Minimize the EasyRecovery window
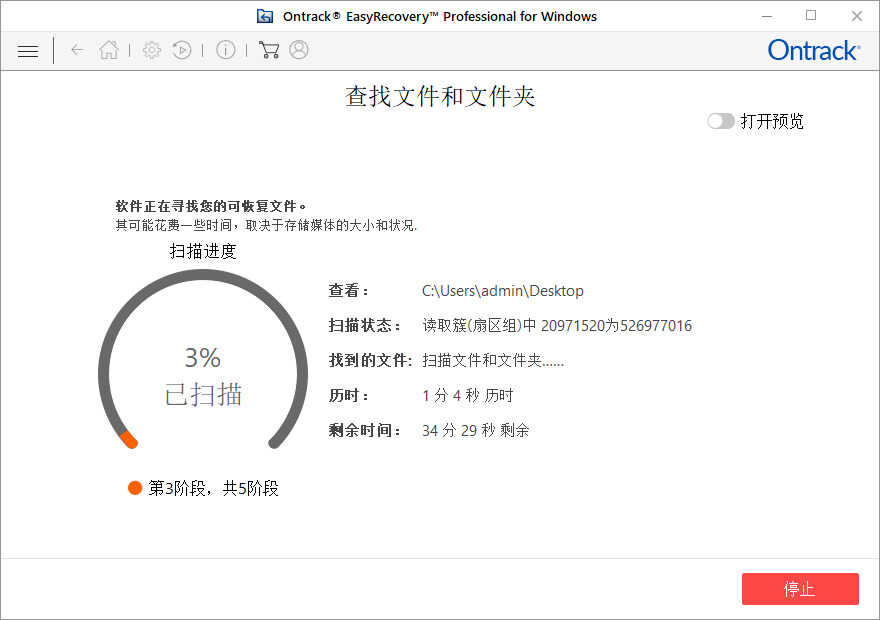Viewport: 880px width, 620px height. point(767,16)
